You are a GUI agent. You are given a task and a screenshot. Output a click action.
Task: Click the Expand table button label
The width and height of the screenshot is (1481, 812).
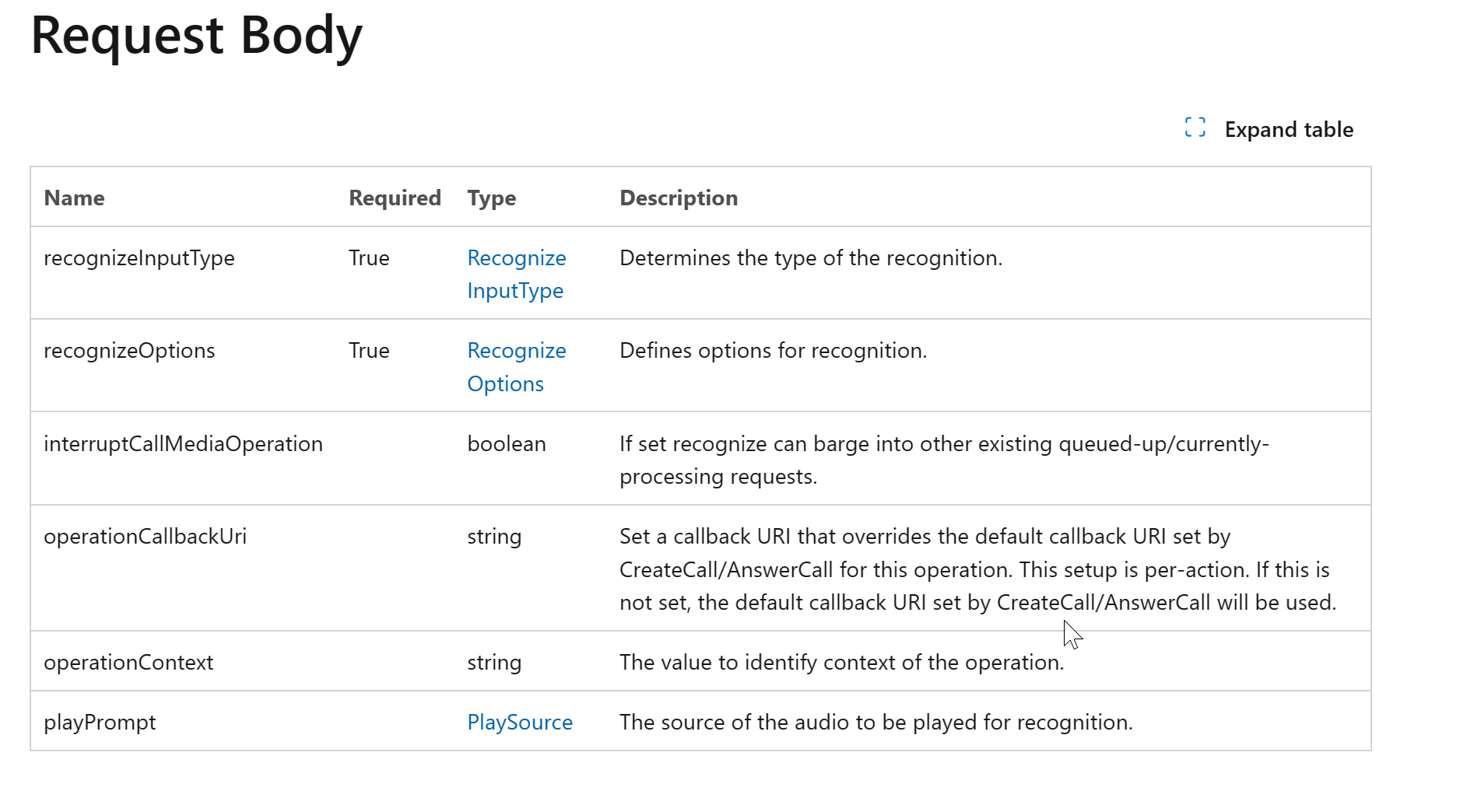(x=1289, y=129)
